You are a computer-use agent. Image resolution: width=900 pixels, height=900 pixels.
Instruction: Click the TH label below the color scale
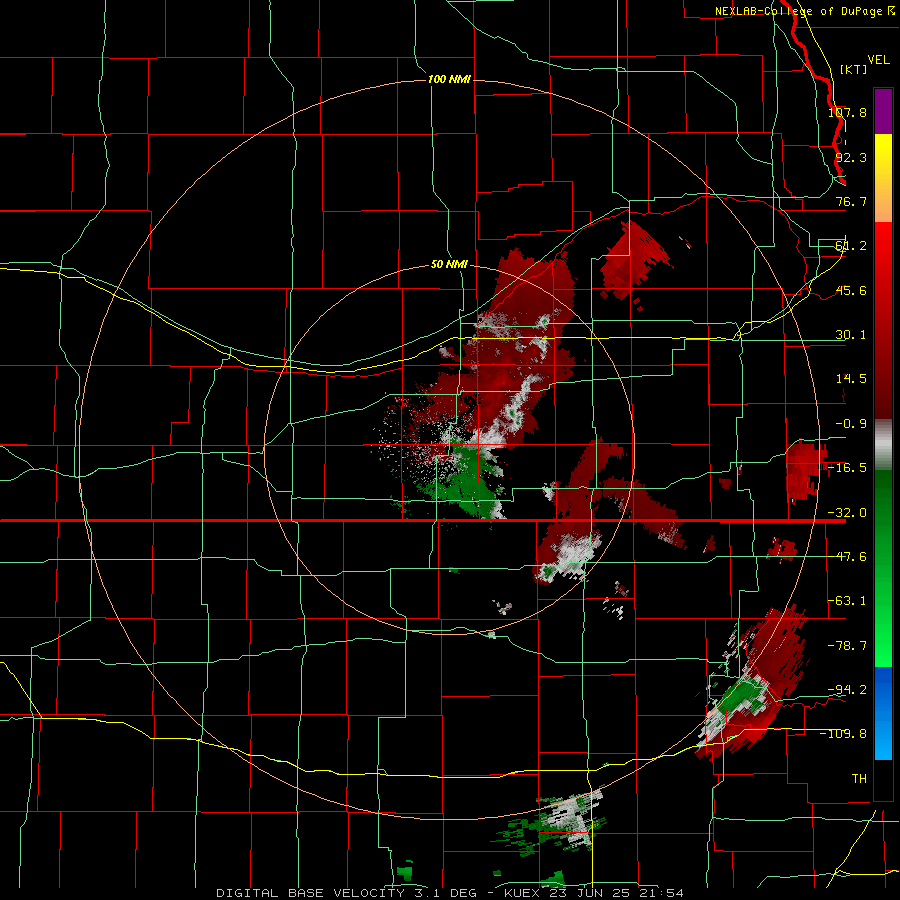pyautogui.click(x=859, y=778)
